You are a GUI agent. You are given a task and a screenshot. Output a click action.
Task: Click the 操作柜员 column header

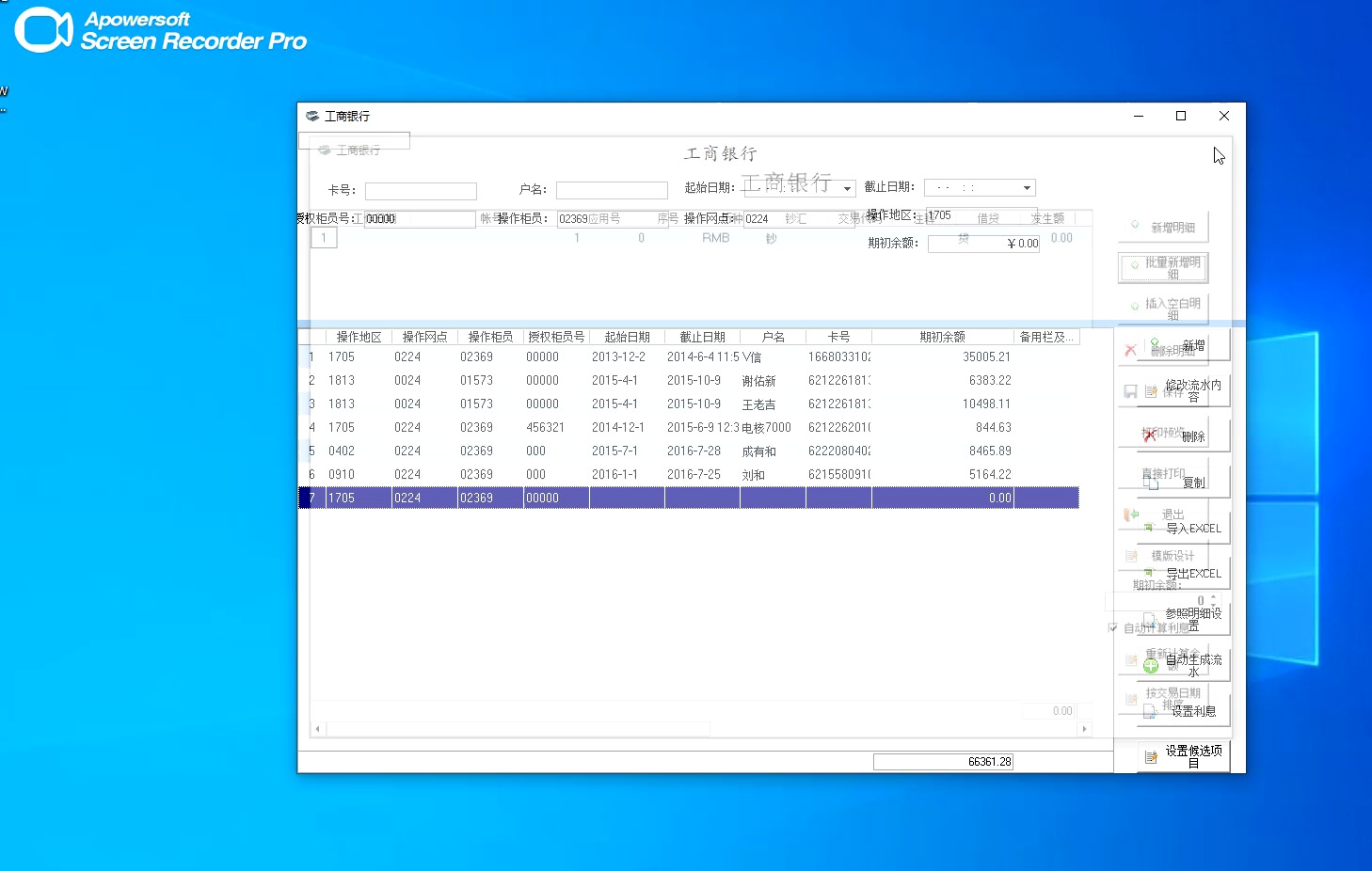[x=491, y=337]
